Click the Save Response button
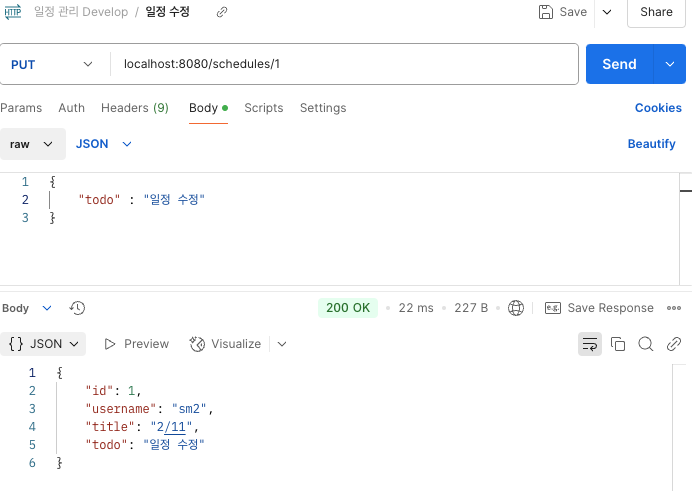692x491 pixels. point(599,308)
